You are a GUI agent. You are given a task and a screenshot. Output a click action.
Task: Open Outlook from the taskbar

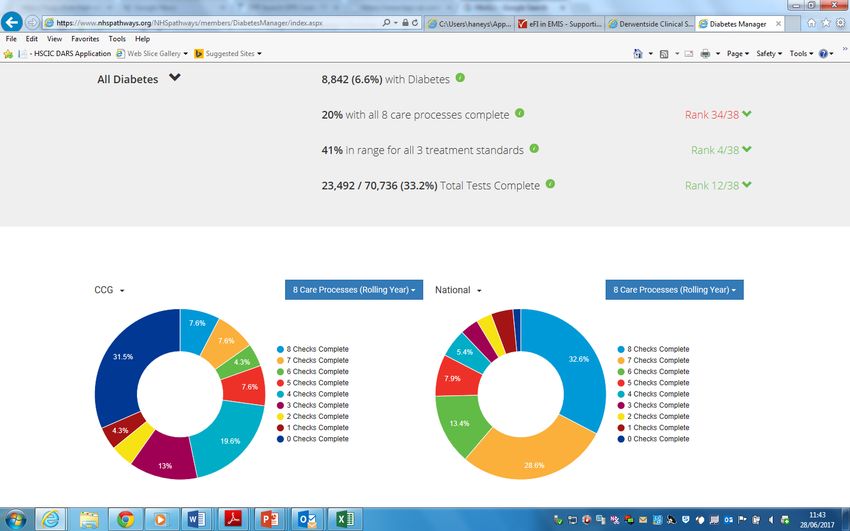pyautogui.click(x=306, y=519)
